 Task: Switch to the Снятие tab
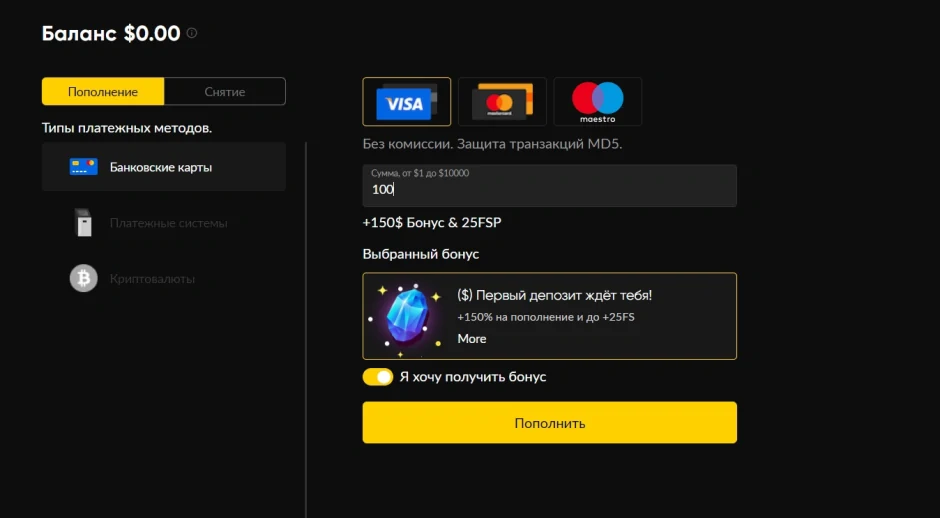point(225,92)
